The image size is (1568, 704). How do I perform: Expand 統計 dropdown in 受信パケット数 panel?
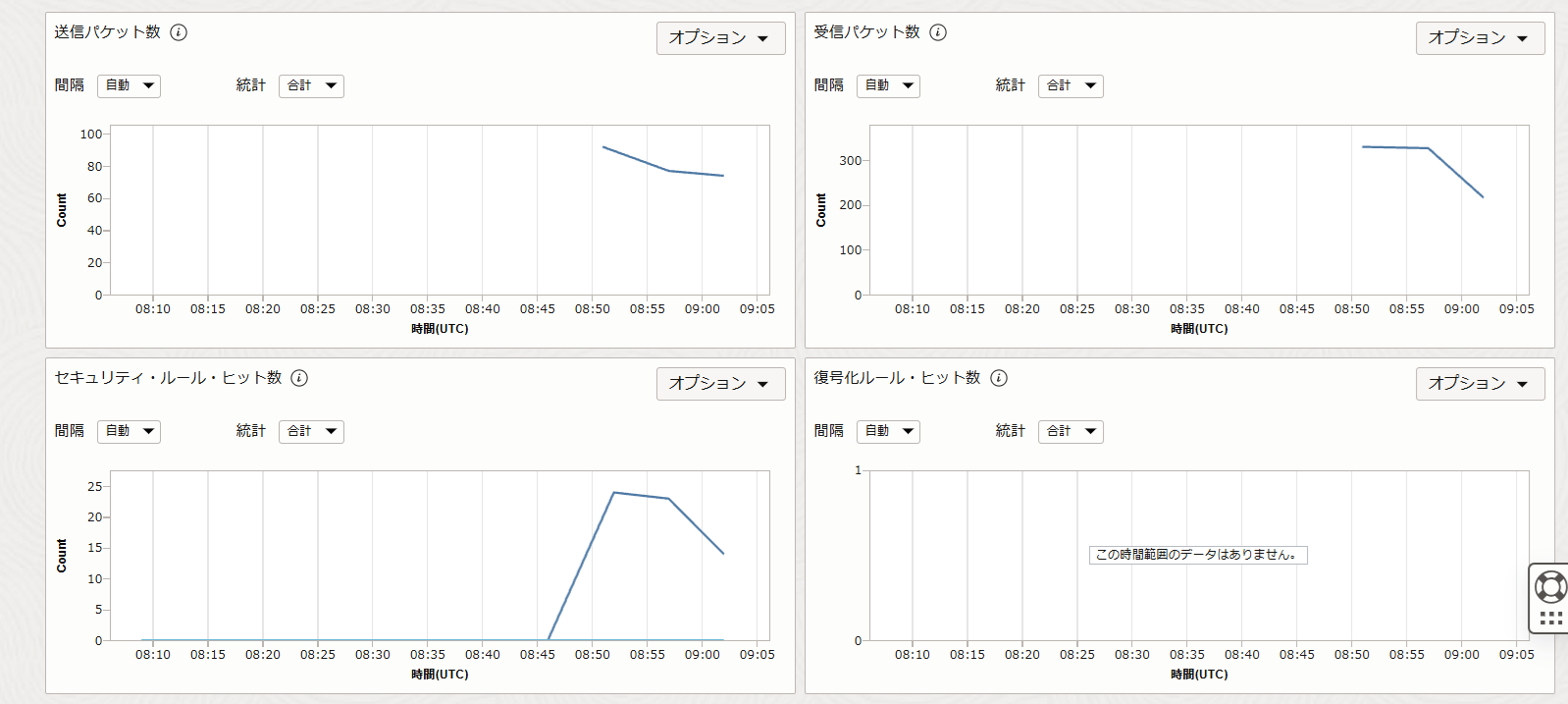tap(1071, 86)
